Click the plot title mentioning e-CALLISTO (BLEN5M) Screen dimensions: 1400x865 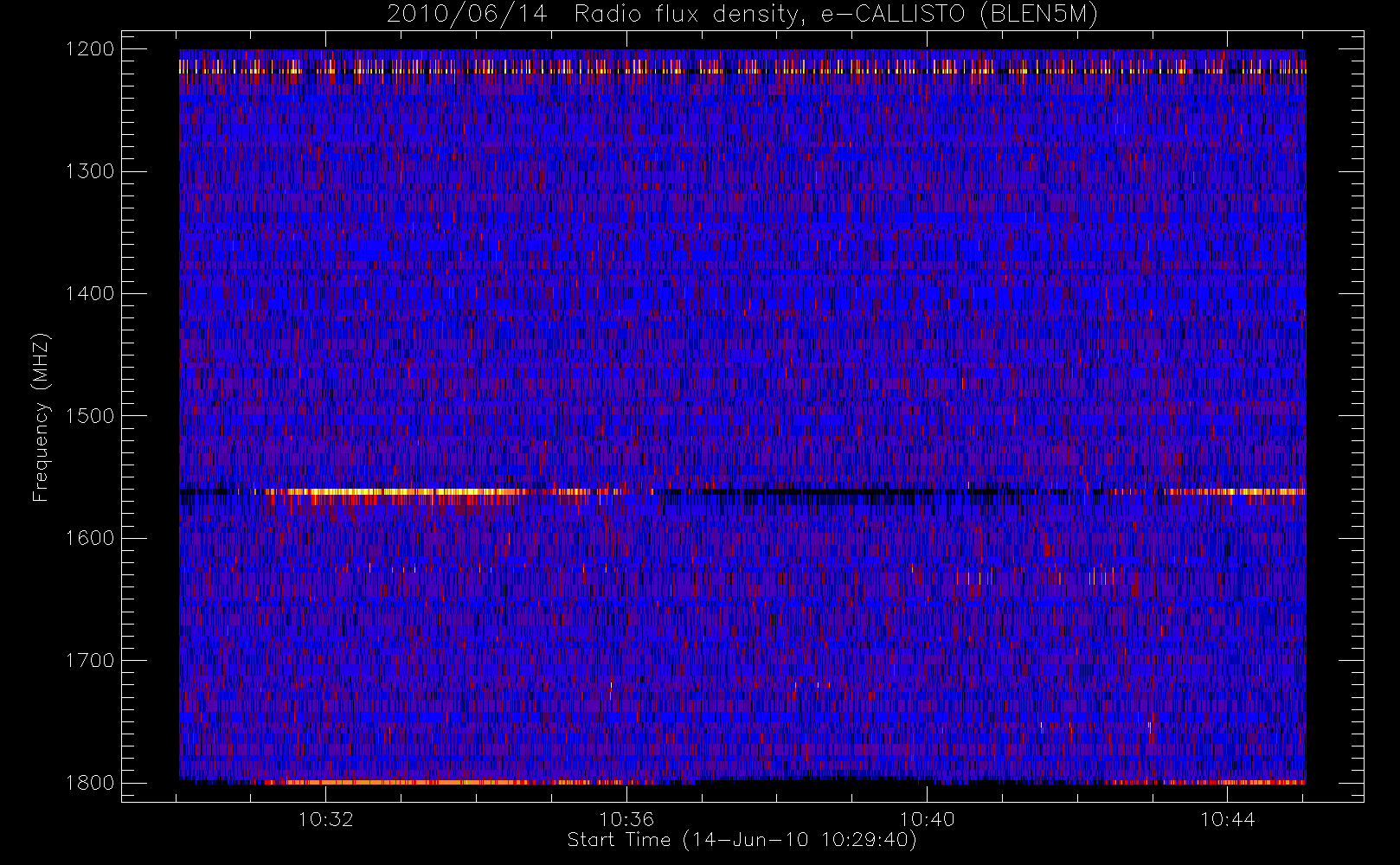[x=742, y=15]
